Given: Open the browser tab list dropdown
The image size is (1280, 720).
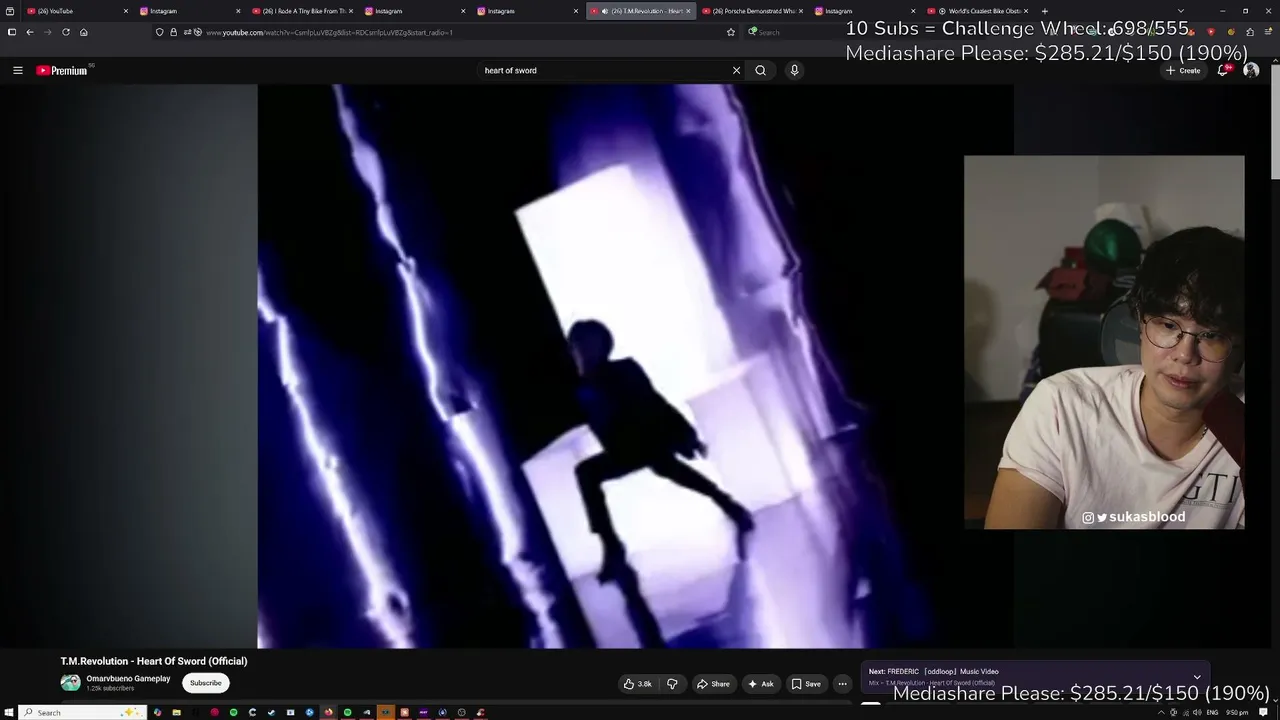Looking at the screenshot, I should coord(1181,11).
